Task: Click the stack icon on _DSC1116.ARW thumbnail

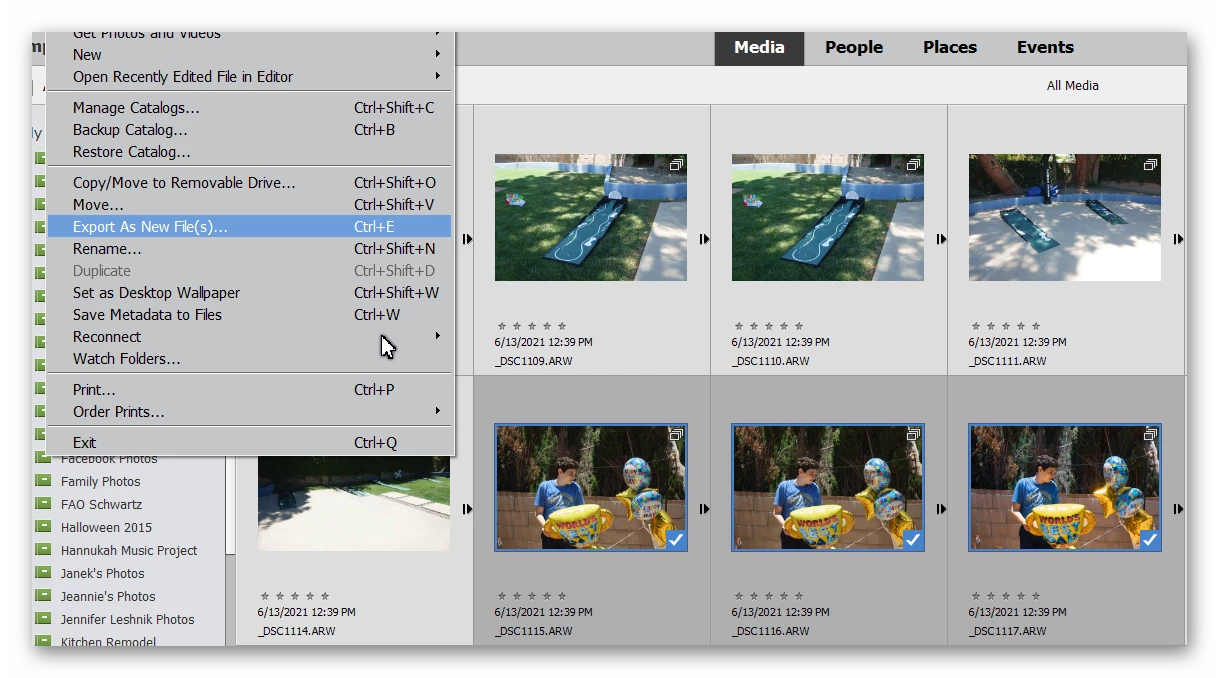Action: coord(914,434)
